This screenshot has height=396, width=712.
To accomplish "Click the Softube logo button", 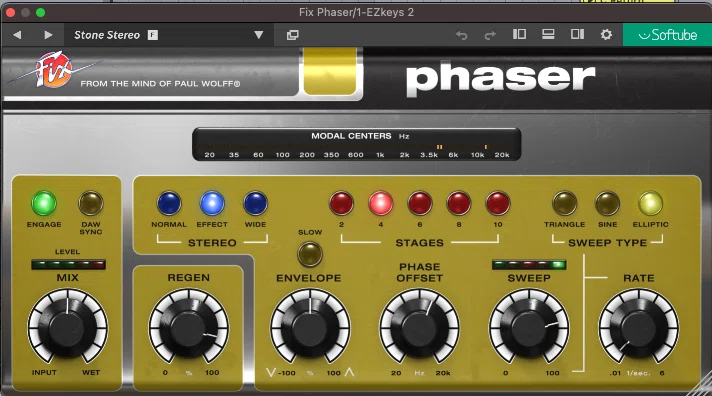I will pyautogui.click(x=667, y=35).
